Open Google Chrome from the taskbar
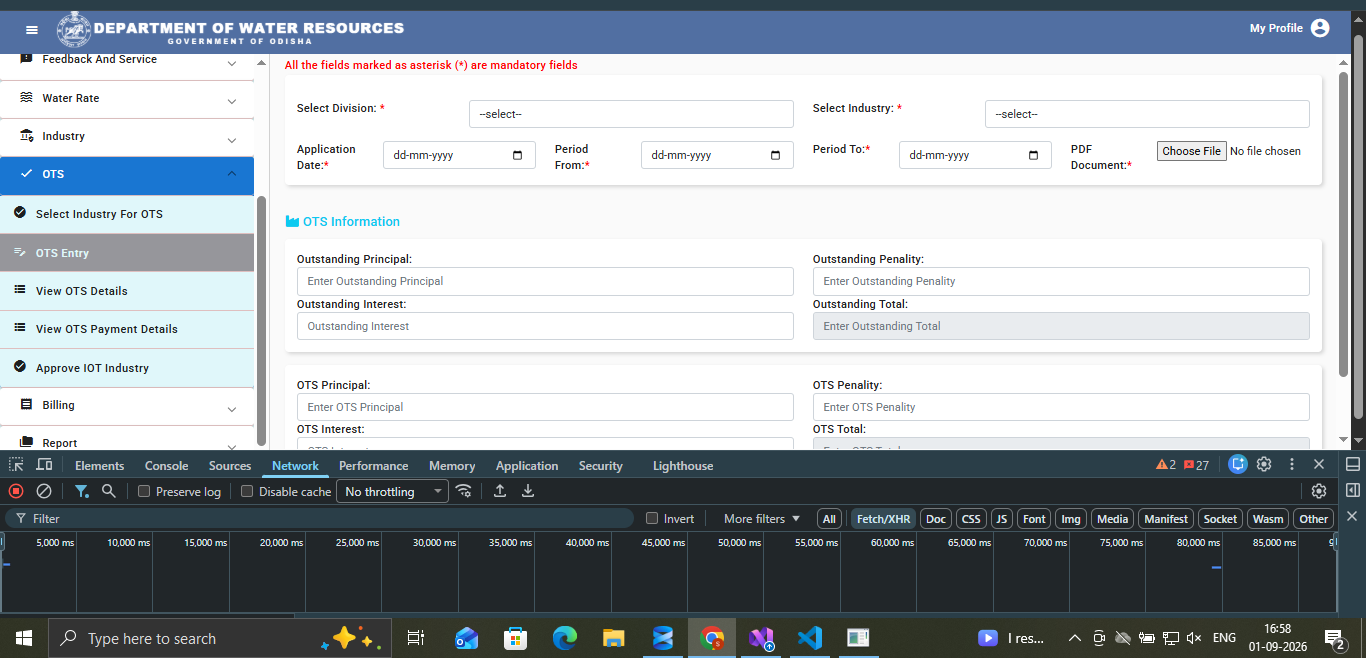The height and width of the screenshot is (658, 1366). click(712, 638)
